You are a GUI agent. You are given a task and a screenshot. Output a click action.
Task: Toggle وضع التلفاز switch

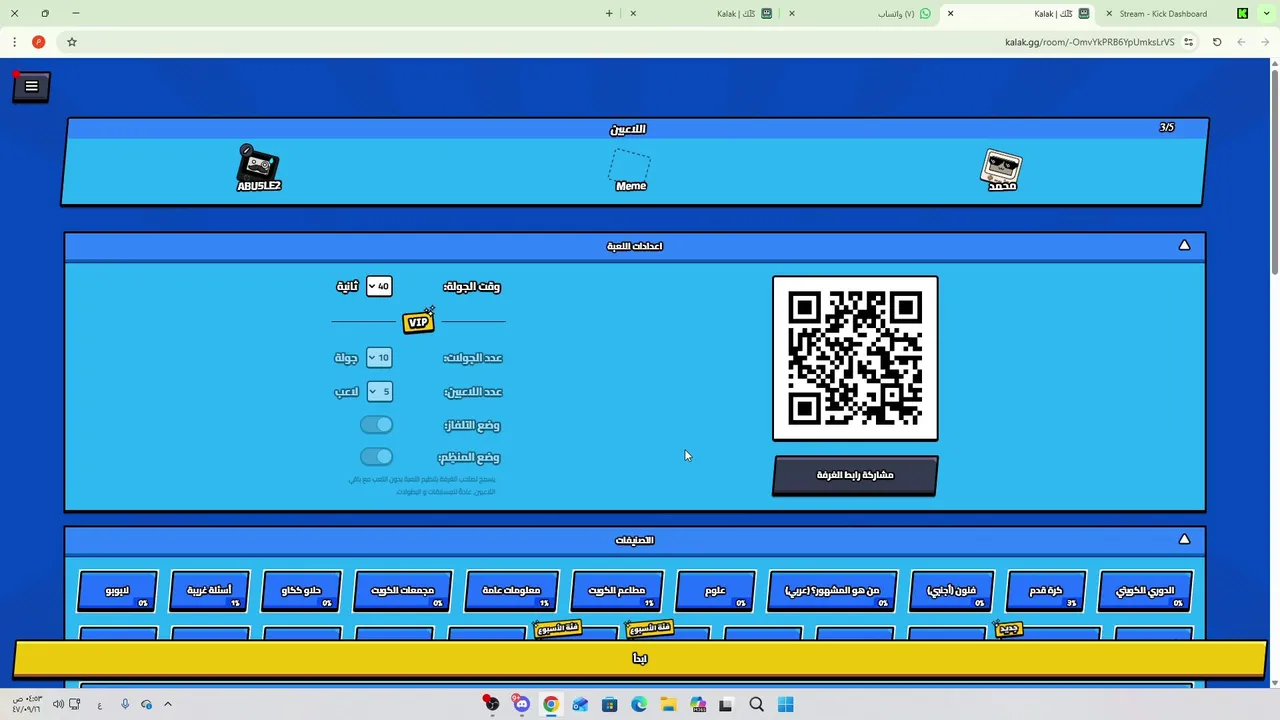point(377,425)
